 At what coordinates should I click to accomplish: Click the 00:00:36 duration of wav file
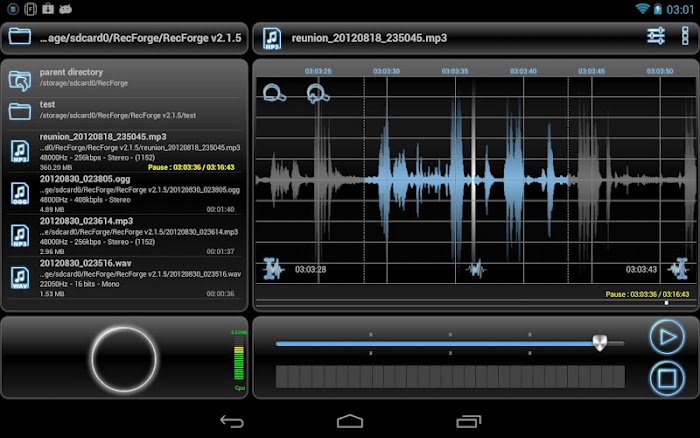pyautogui.click(x=221, y=293)
